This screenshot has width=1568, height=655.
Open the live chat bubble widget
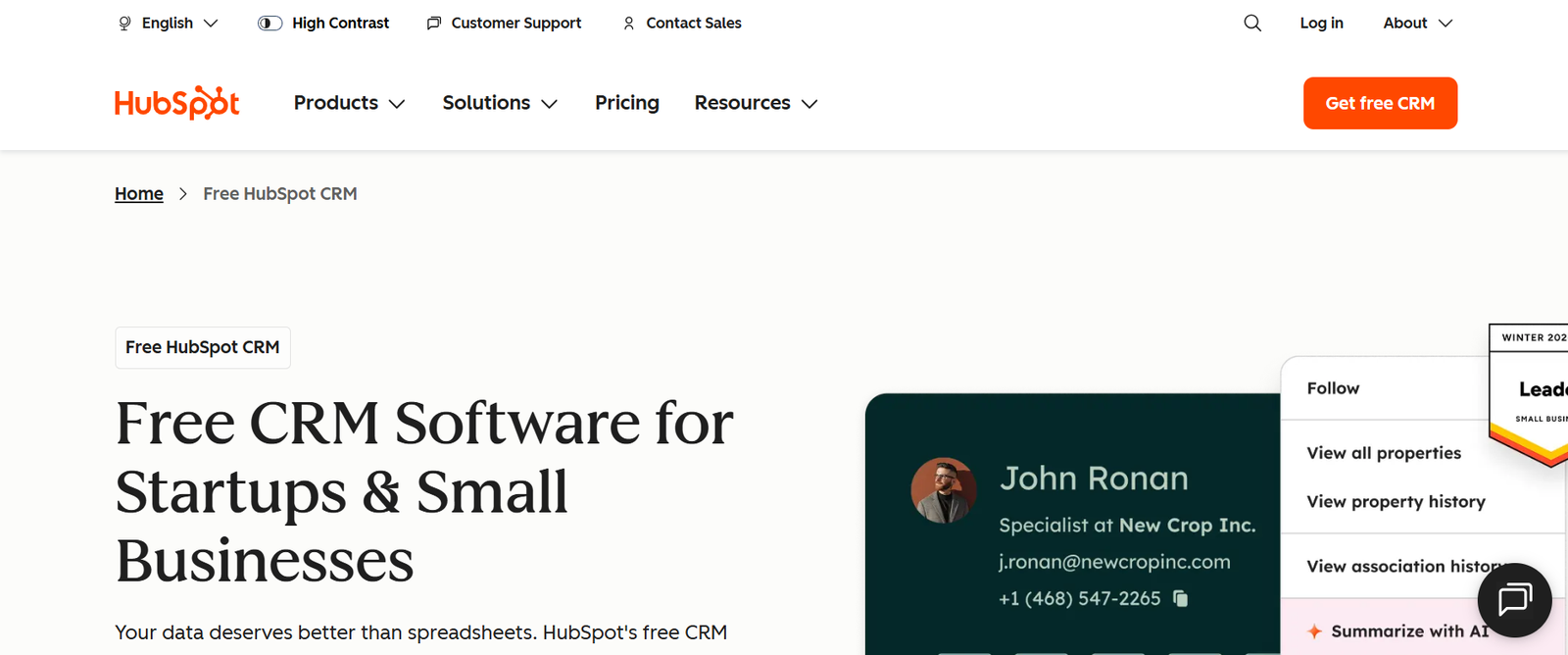1514,599
